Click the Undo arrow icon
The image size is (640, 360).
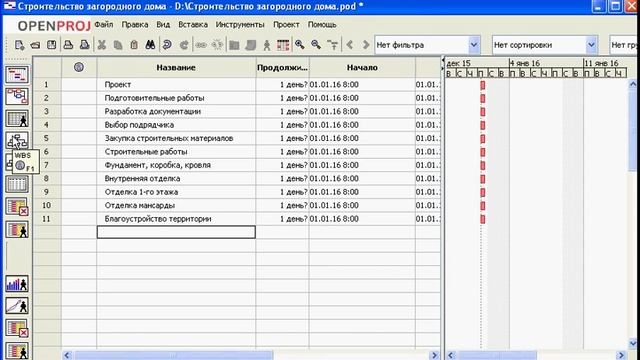click(167, 45)
